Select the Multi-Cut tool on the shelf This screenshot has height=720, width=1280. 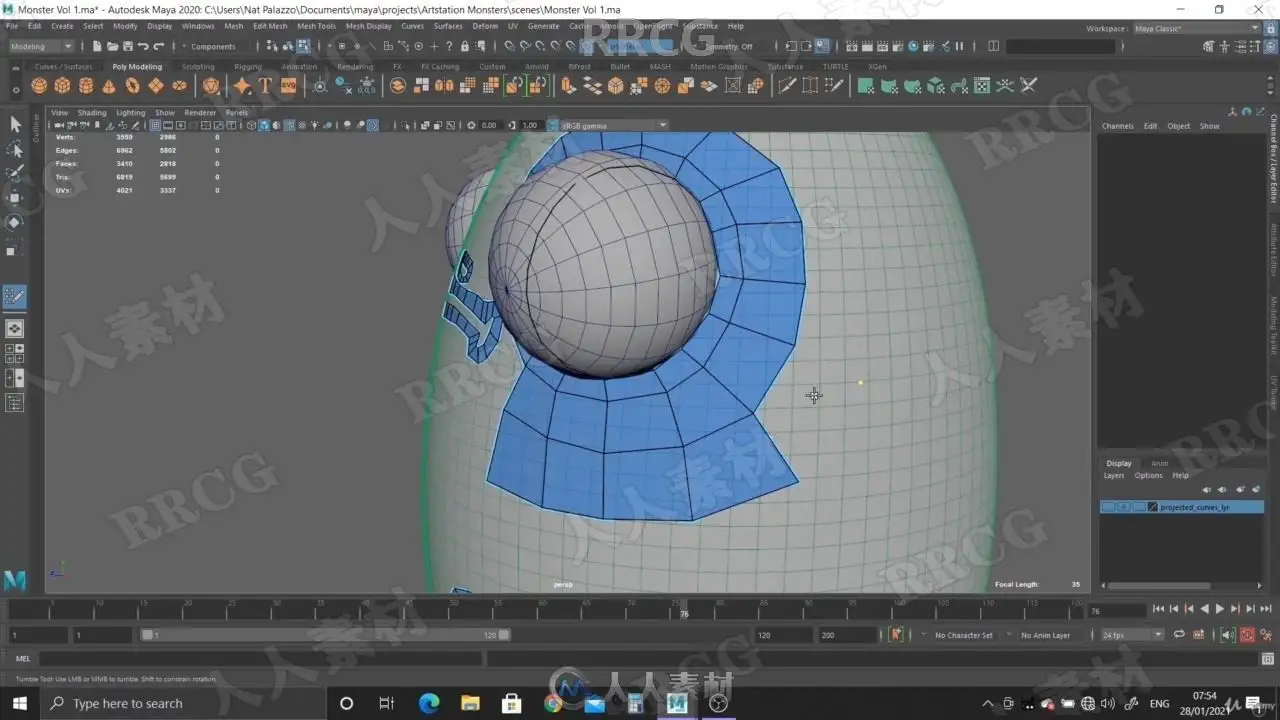coord(787,86)
